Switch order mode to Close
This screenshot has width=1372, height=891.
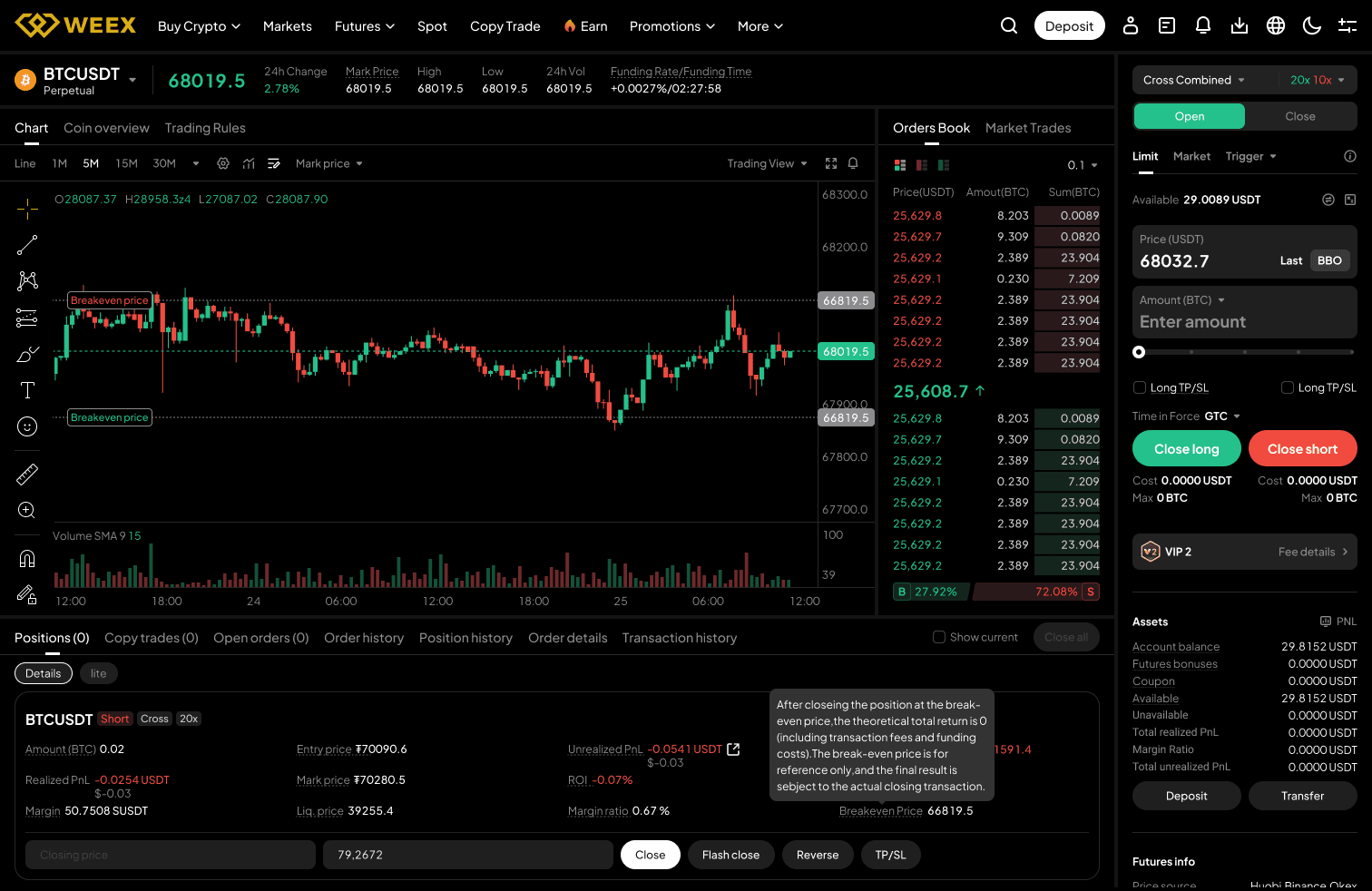coord(1299,116)
